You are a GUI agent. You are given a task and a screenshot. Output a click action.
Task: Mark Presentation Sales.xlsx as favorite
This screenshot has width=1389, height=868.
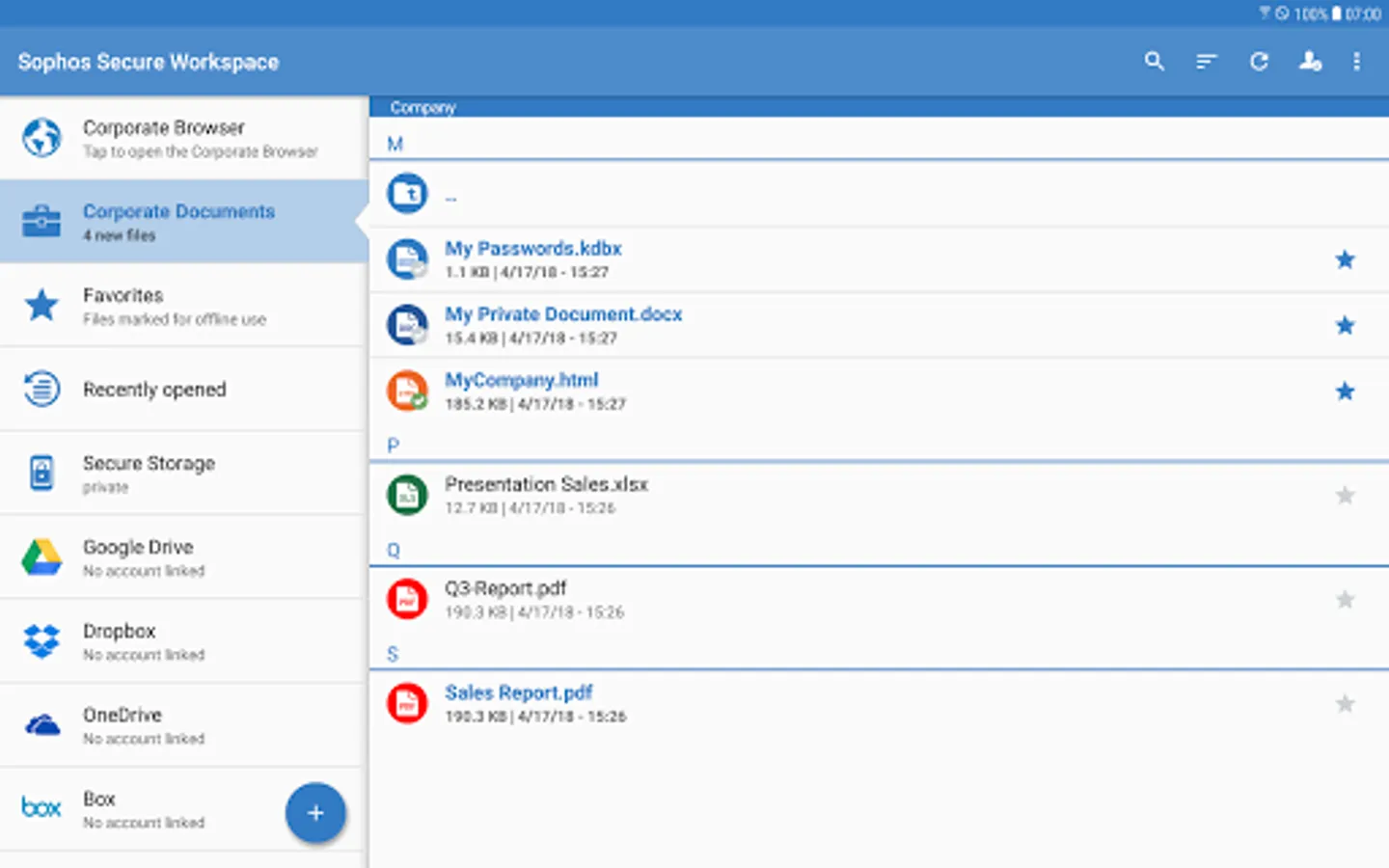[1345, 495]
